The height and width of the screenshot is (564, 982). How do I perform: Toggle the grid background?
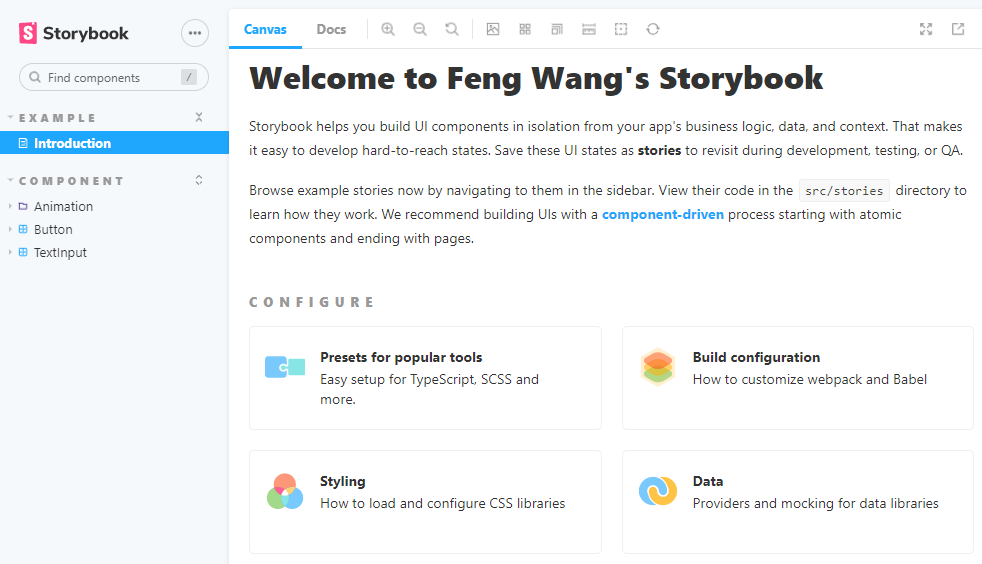point(525,29)
